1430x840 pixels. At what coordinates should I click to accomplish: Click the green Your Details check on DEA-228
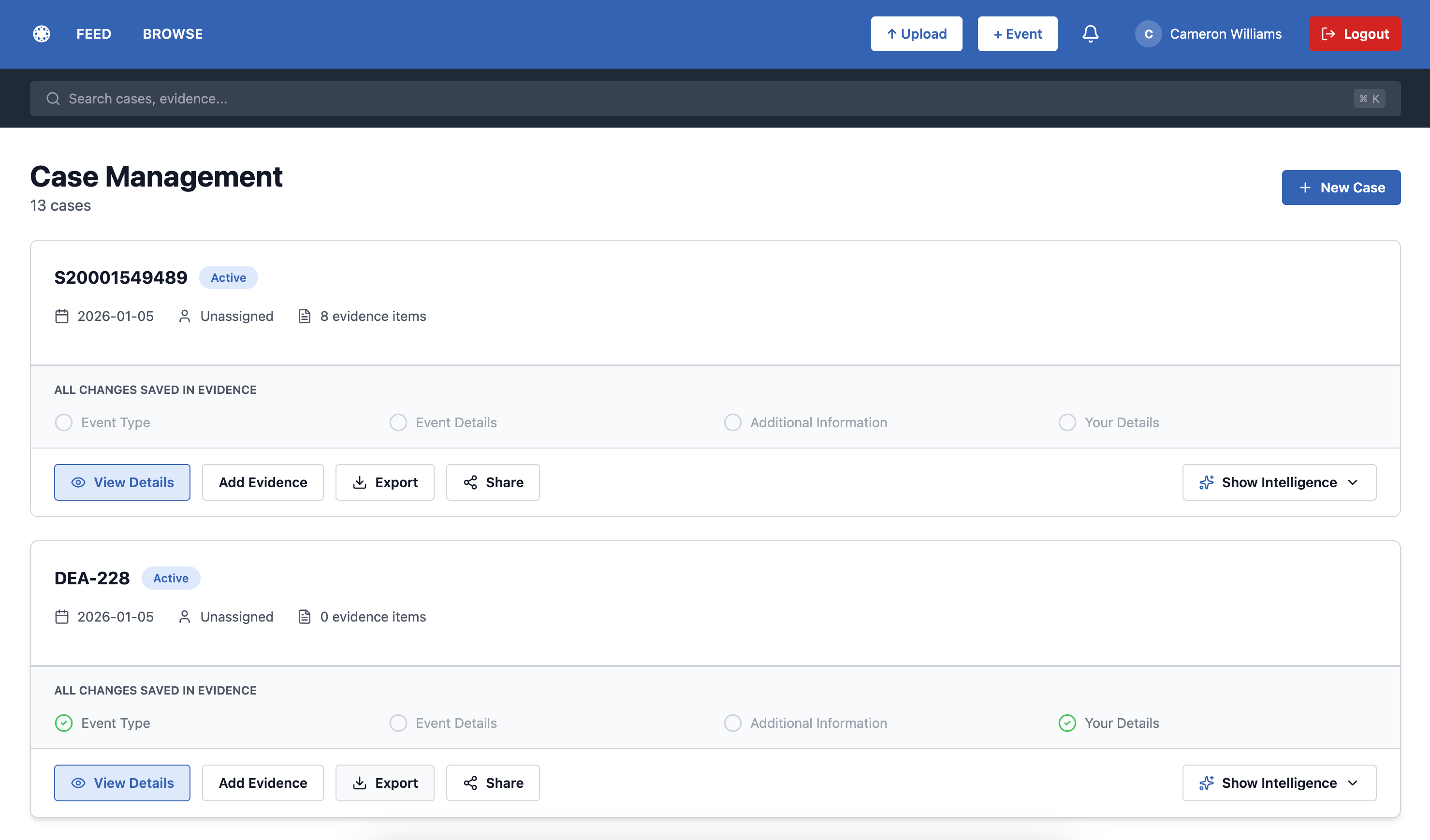coord(1067,723)
